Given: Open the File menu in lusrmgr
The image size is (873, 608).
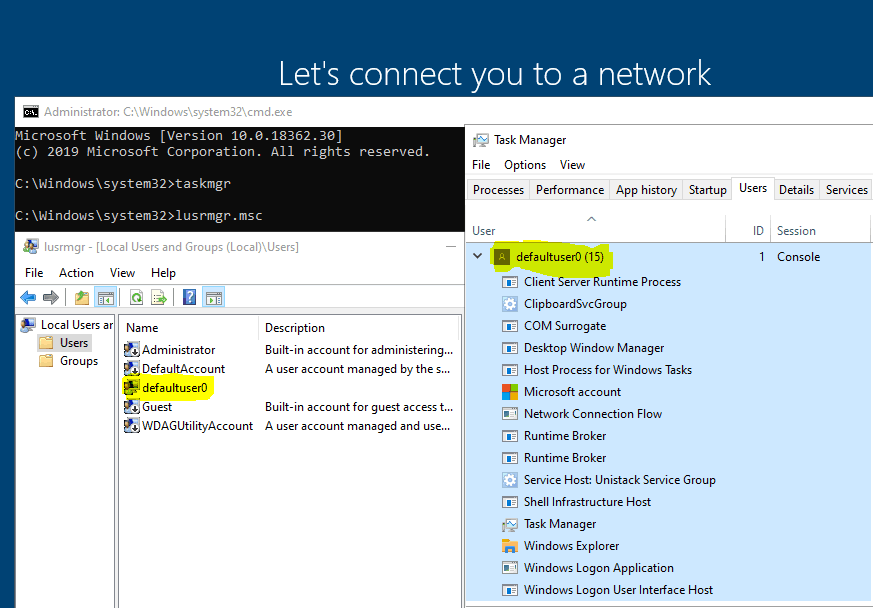Looking at the screenshot, I should point(34,273).
